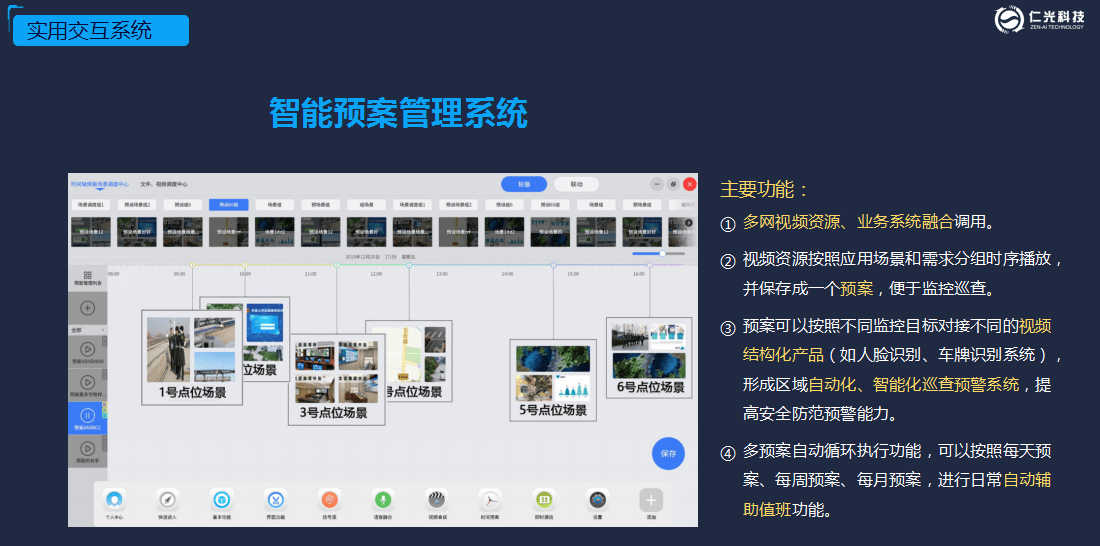The image size is (1100, 546).
Task: Show more scene thumbnails with the right arrow
Action: pos(689,222)
